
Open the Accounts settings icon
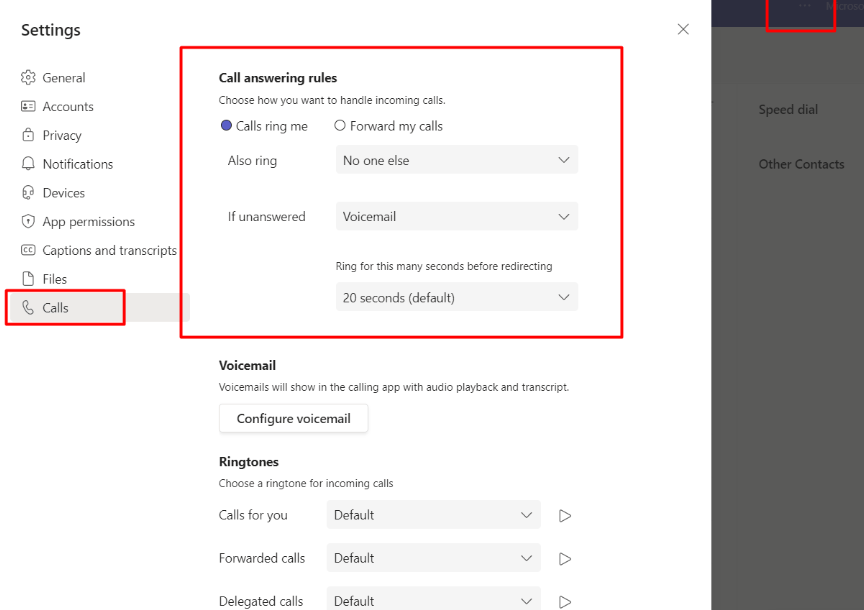[28, 106]
